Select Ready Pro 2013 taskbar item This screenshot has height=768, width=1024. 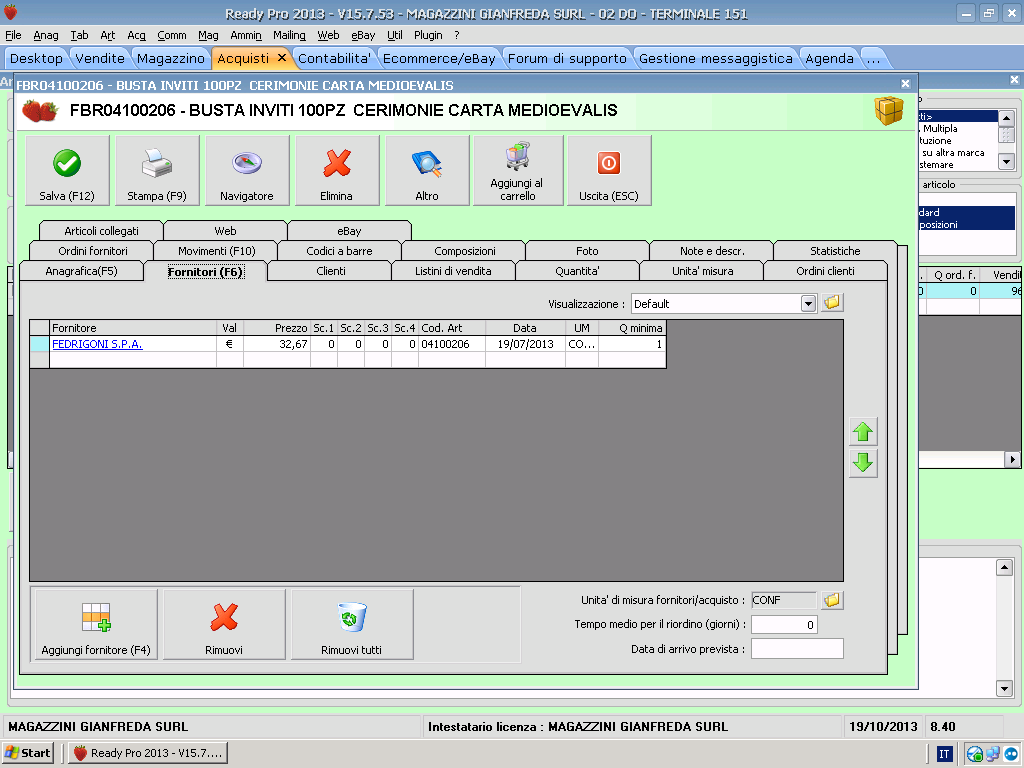pyautogui.click(x=148, y=753)
